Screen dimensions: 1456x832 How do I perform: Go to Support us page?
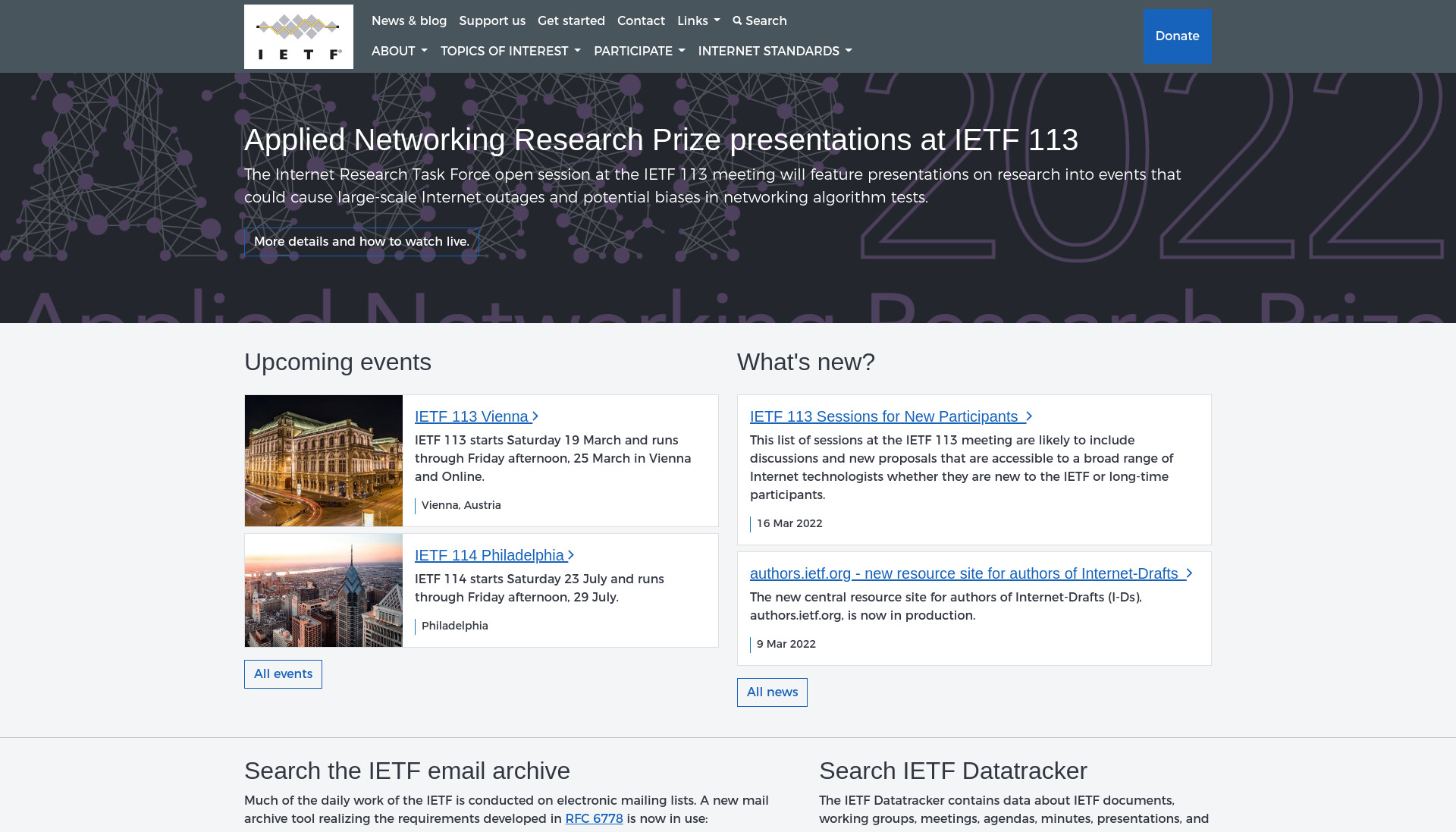pos(492,20)
